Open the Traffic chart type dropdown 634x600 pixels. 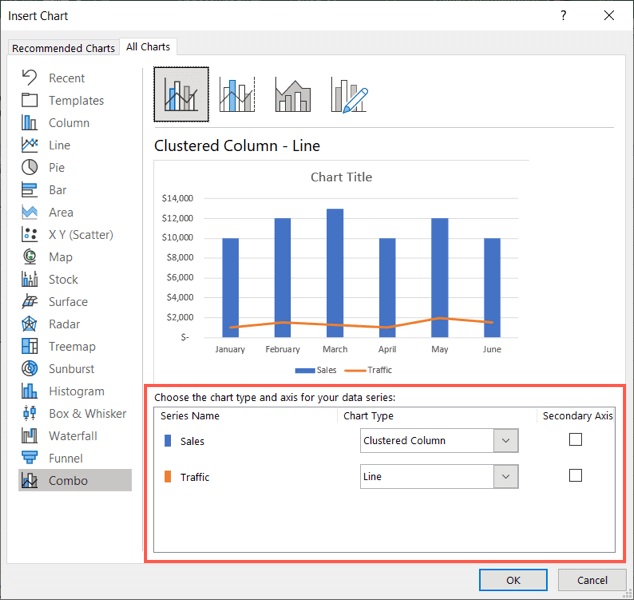click(x=505, y=477)
